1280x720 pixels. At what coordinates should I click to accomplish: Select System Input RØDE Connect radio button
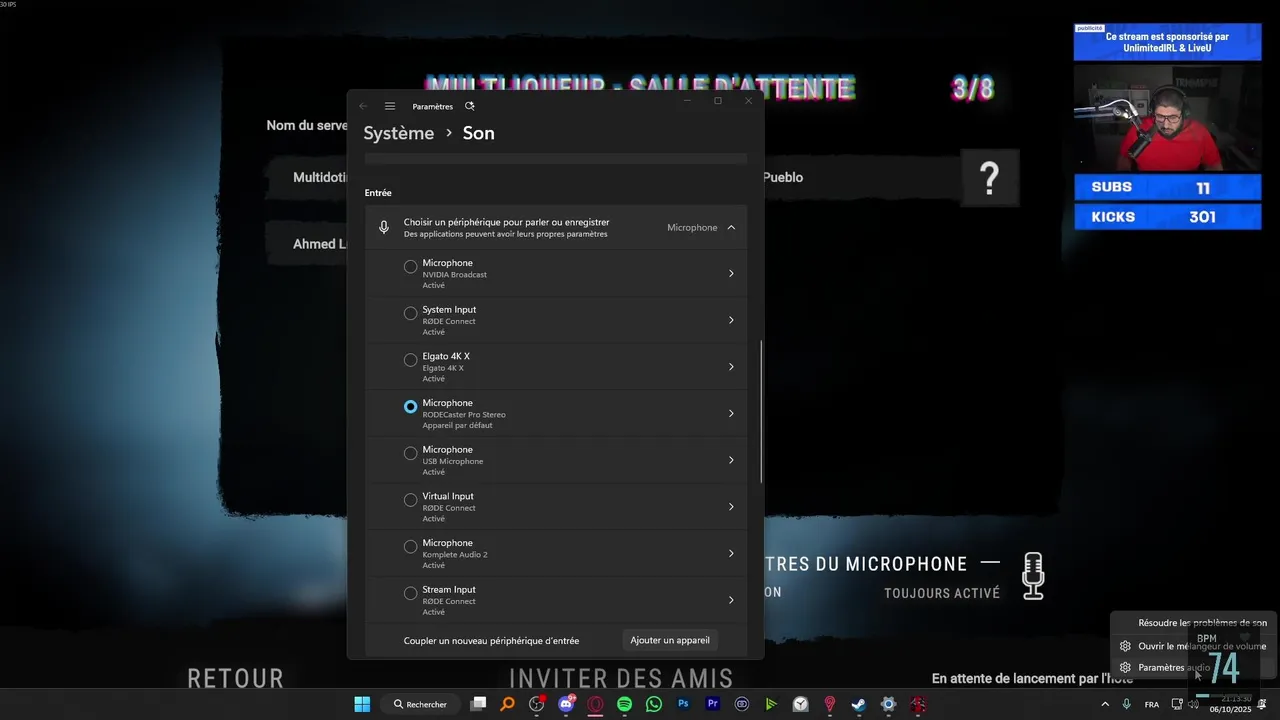point(410,313)
